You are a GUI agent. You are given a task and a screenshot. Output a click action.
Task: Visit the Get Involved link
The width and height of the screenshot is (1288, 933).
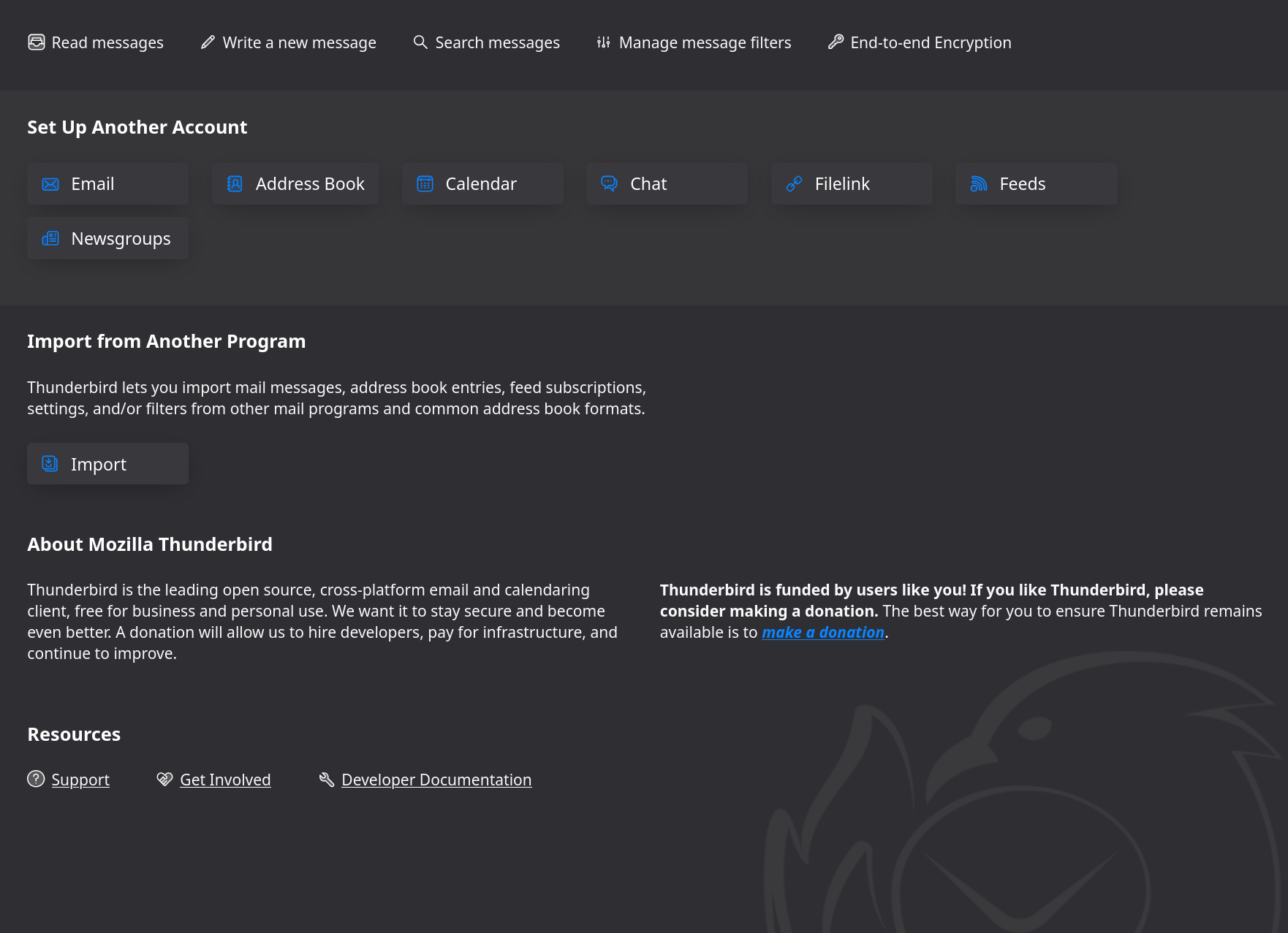click(225, 780)
